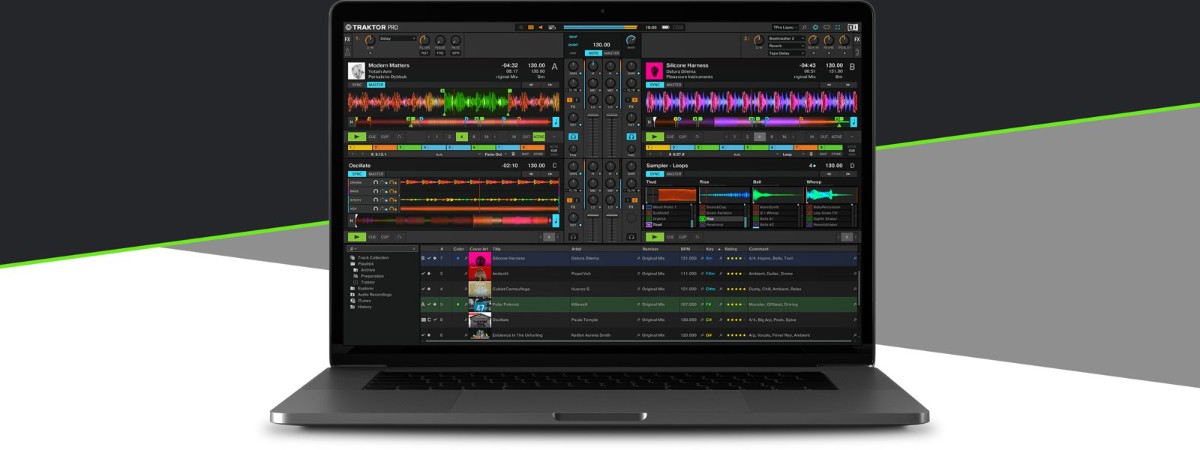Click MASTER button in master clock panel
The image size is (1200, 450).
click(x=611, y=53)
